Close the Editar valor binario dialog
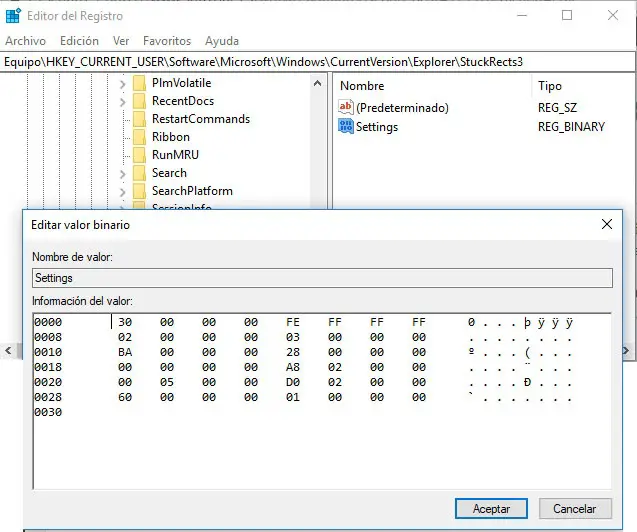The image size is (637, 532). coord(607,224)
